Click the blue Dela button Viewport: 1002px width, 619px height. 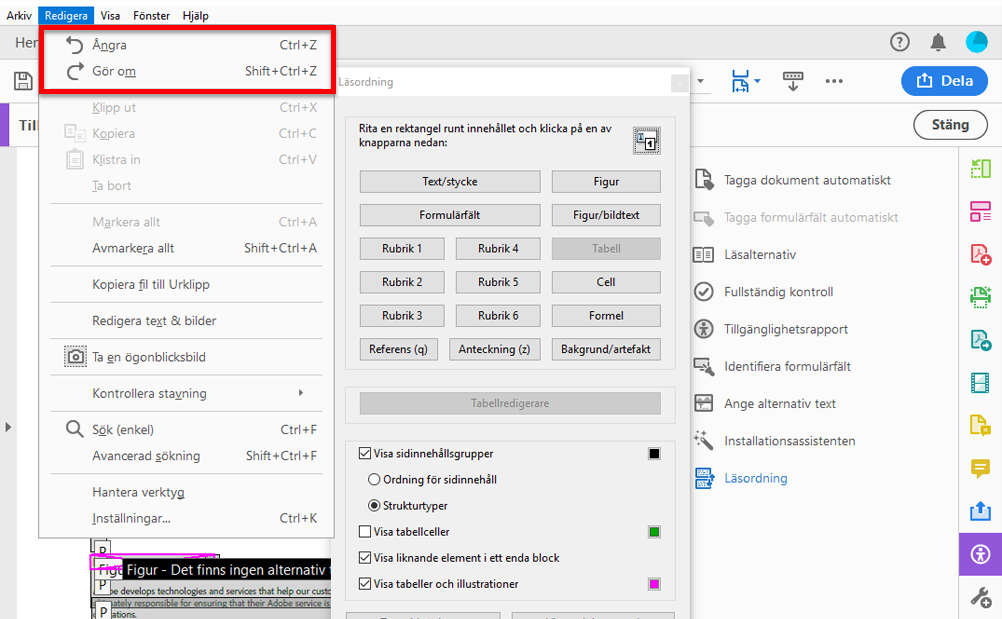tap(944, 81)
